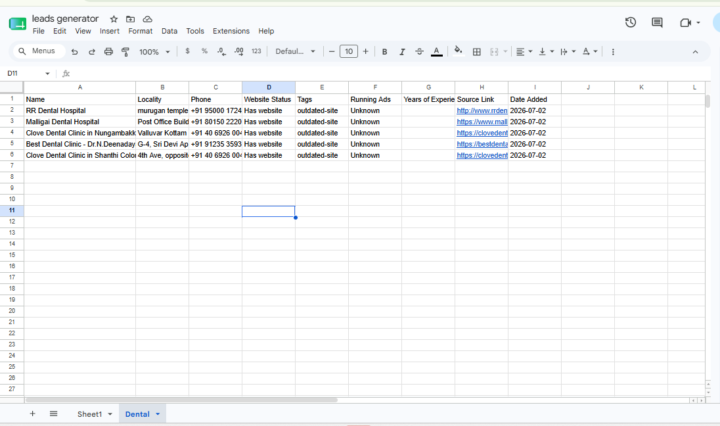Screen dimensions: 720x426
Task: Open the 100% zoom dropdown
Action: coord(154,52)
